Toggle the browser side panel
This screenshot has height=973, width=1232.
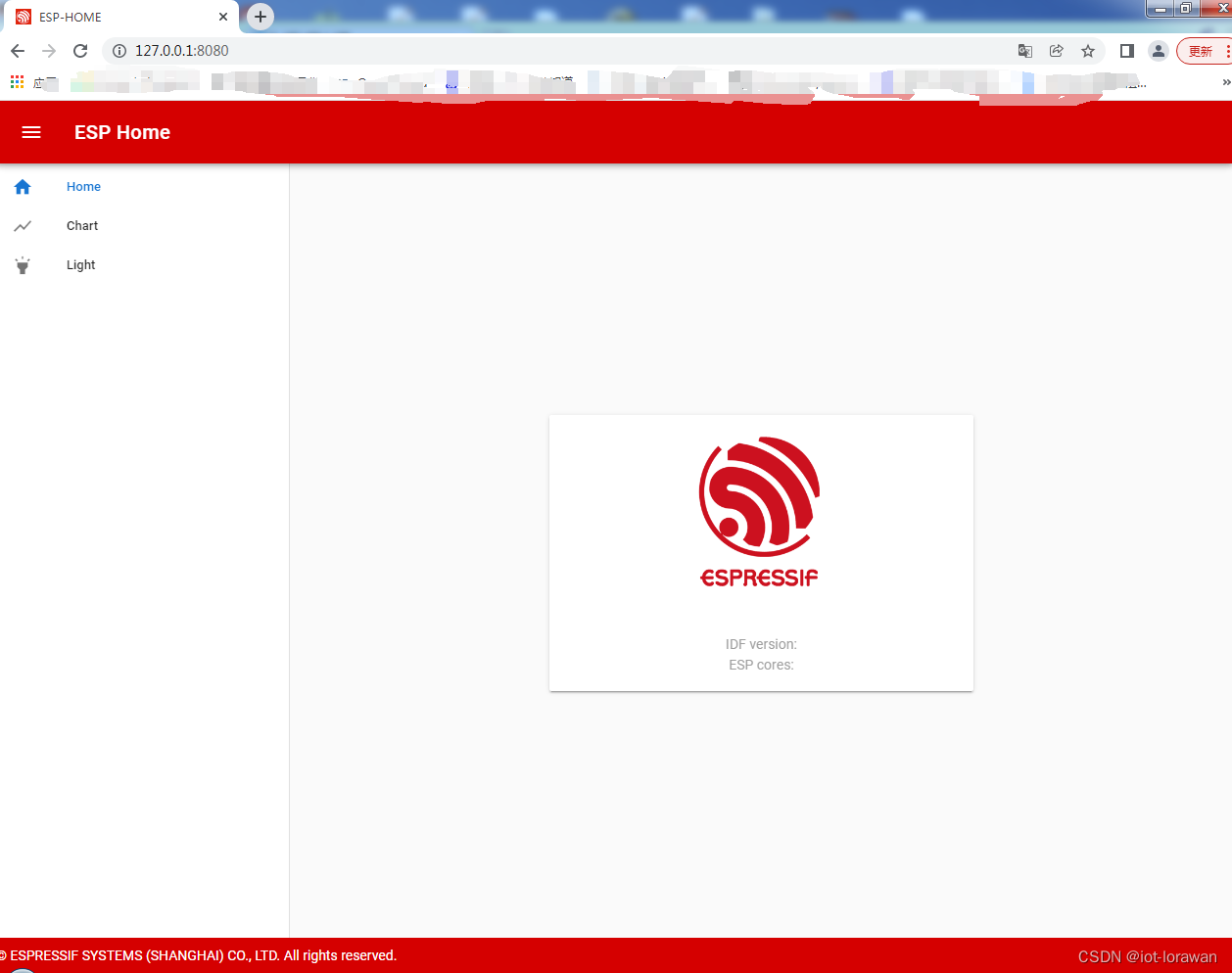point(1125,51)
